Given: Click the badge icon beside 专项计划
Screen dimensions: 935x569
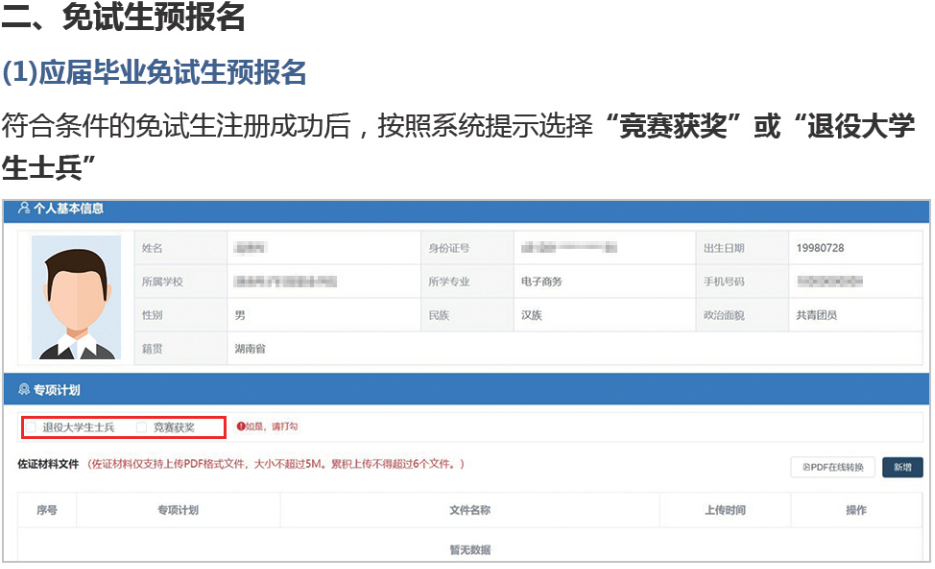Looking at the screenshot, I should point(24,389).
